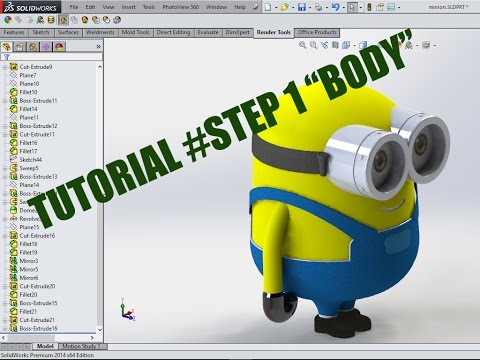The width and height of the screenshot is (480, 360).
Task: Click the Recall Last Render icon
Action: tap(117, 20)
